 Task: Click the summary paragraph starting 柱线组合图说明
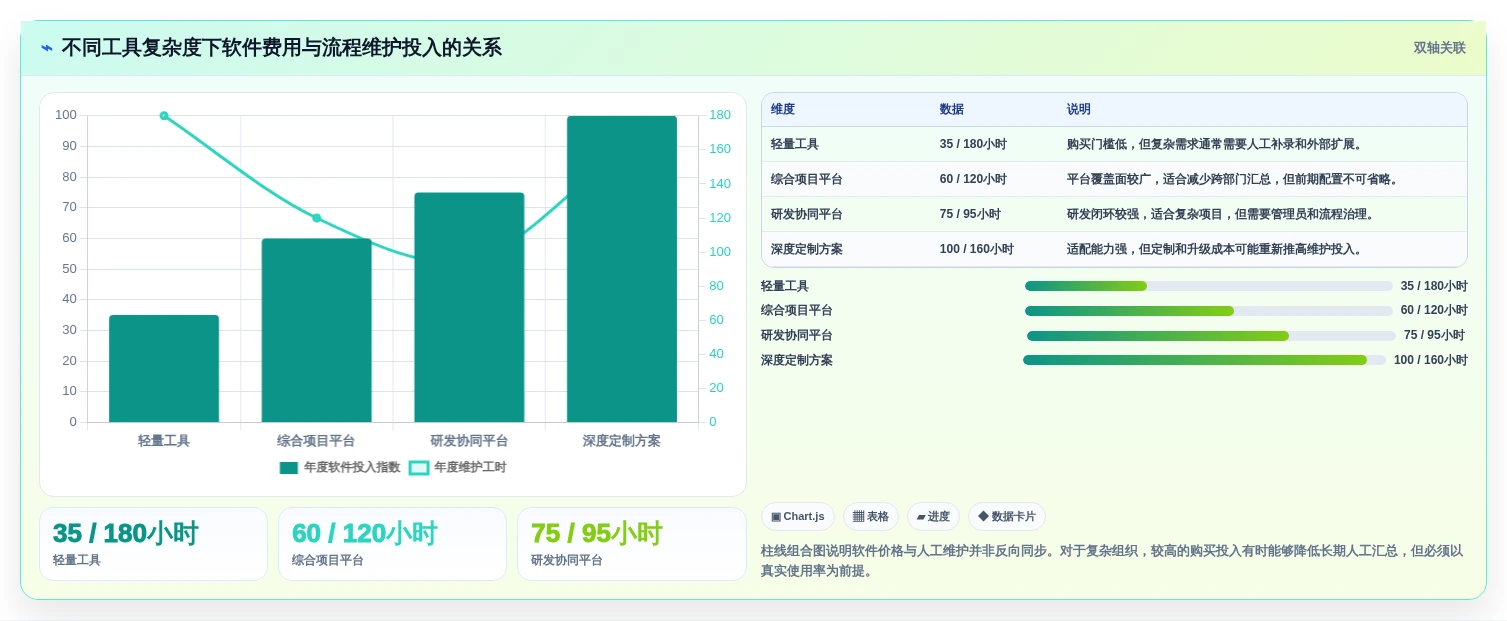1112,561
